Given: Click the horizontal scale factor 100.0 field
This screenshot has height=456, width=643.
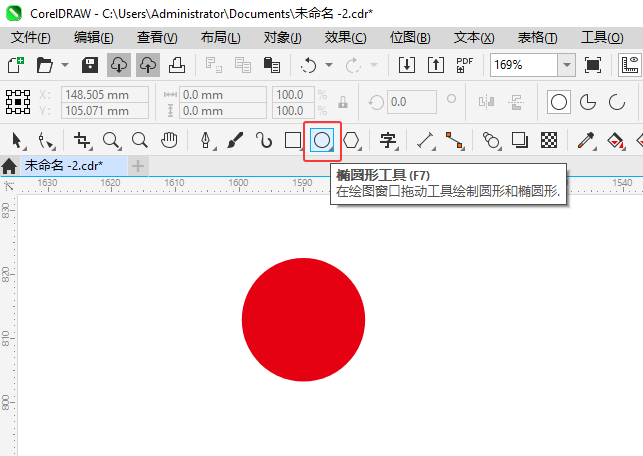Looking at the screenshot, I should pyautogui.click(x=294, y=95).
